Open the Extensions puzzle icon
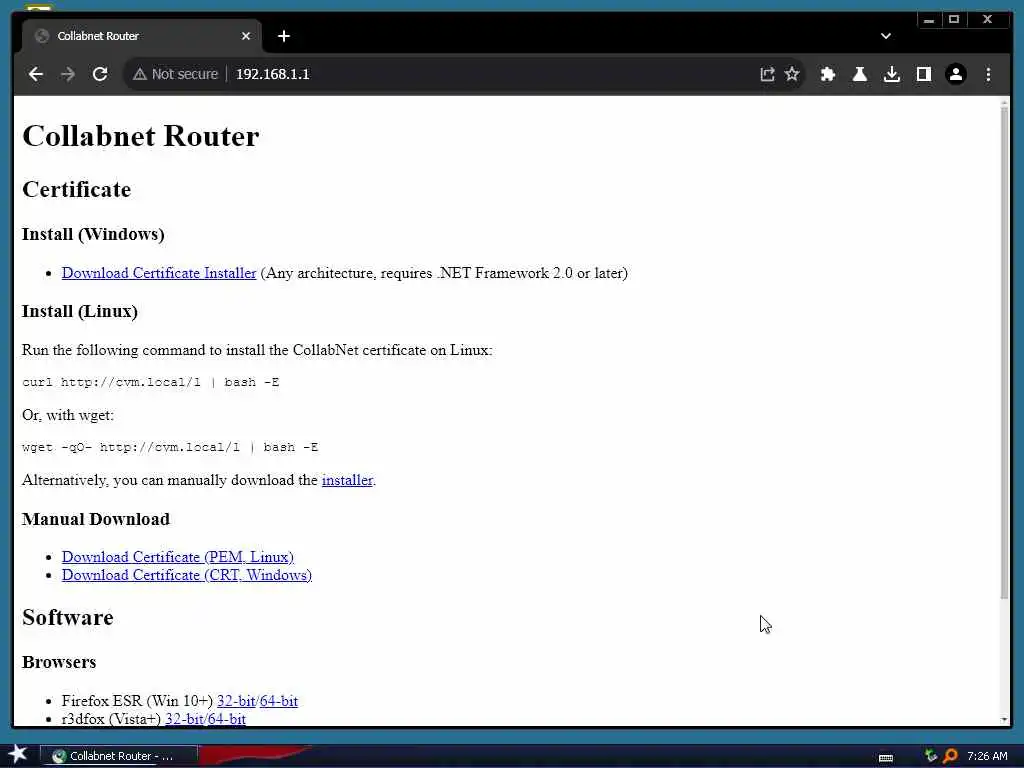Screen dimensions: 1024x768 tap(827, 74)
